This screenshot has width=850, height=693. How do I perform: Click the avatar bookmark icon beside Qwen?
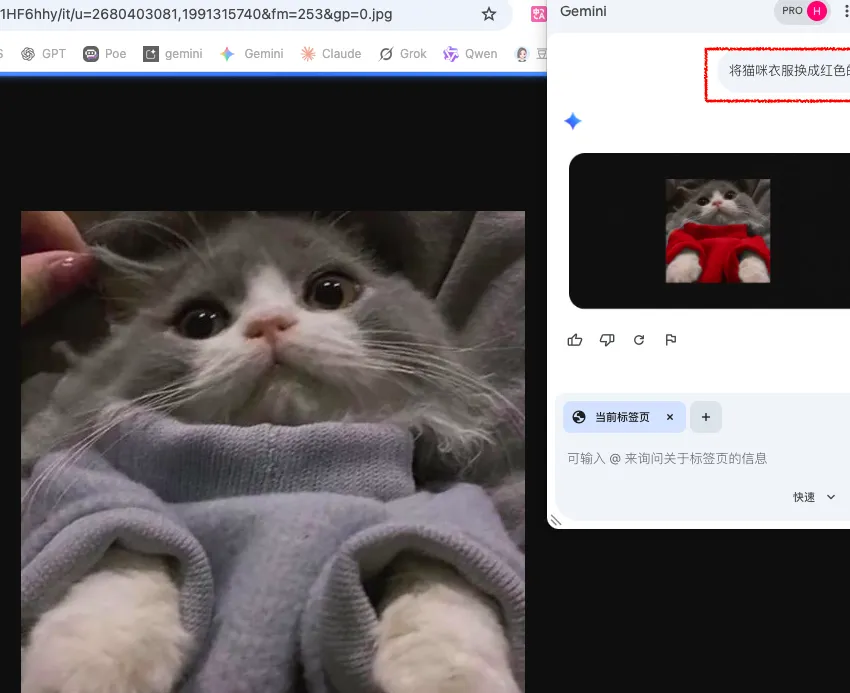522,54
